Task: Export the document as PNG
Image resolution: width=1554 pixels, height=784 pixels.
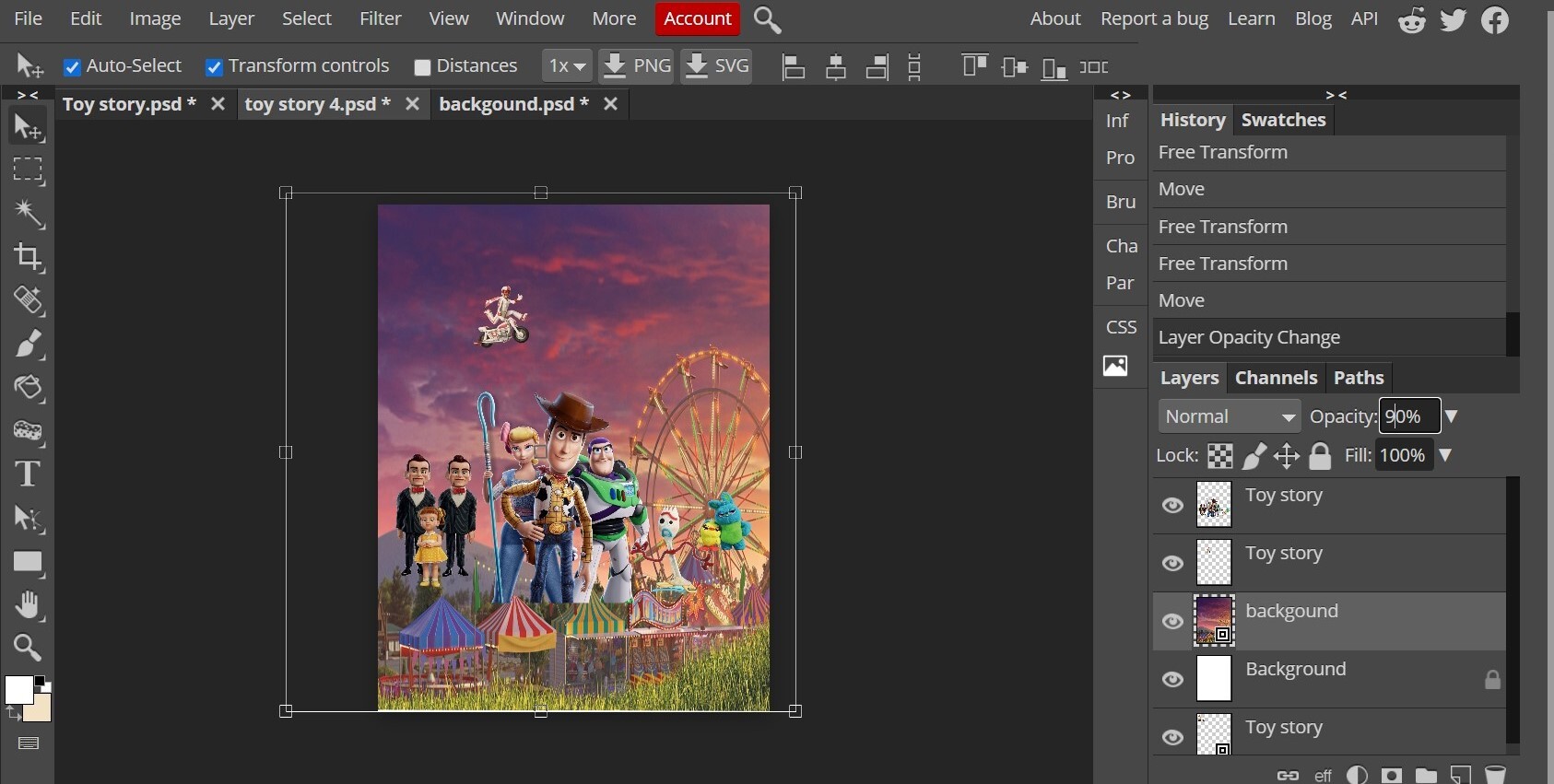Action: pyautogui.click(x=636, y=66)
